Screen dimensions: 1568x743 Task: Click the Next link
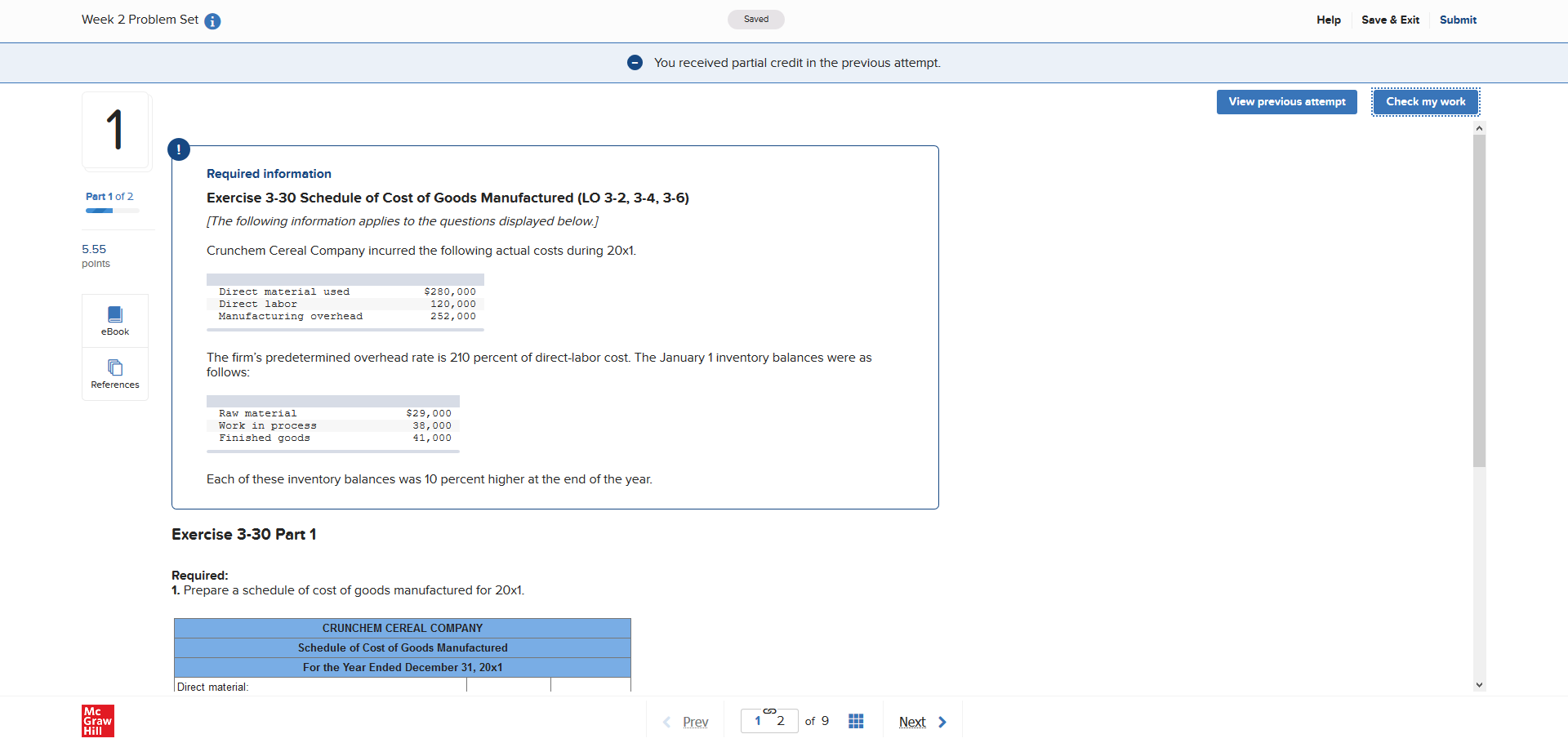point(912,722)
